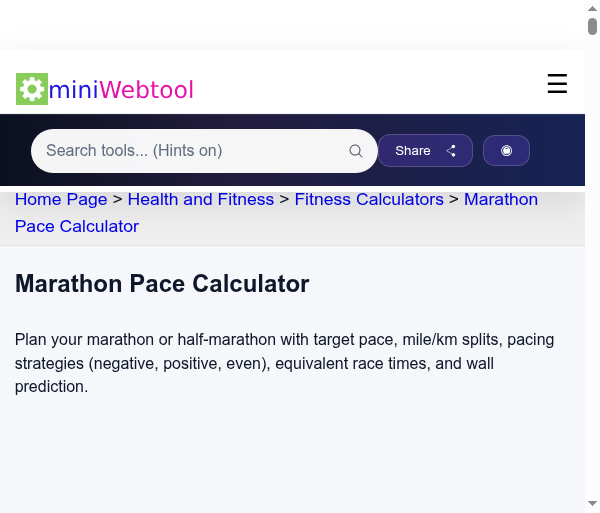Open Health and Fitness breadcrumb link
The height and width of the screenshot is (513, 600).
click(201, 199)
